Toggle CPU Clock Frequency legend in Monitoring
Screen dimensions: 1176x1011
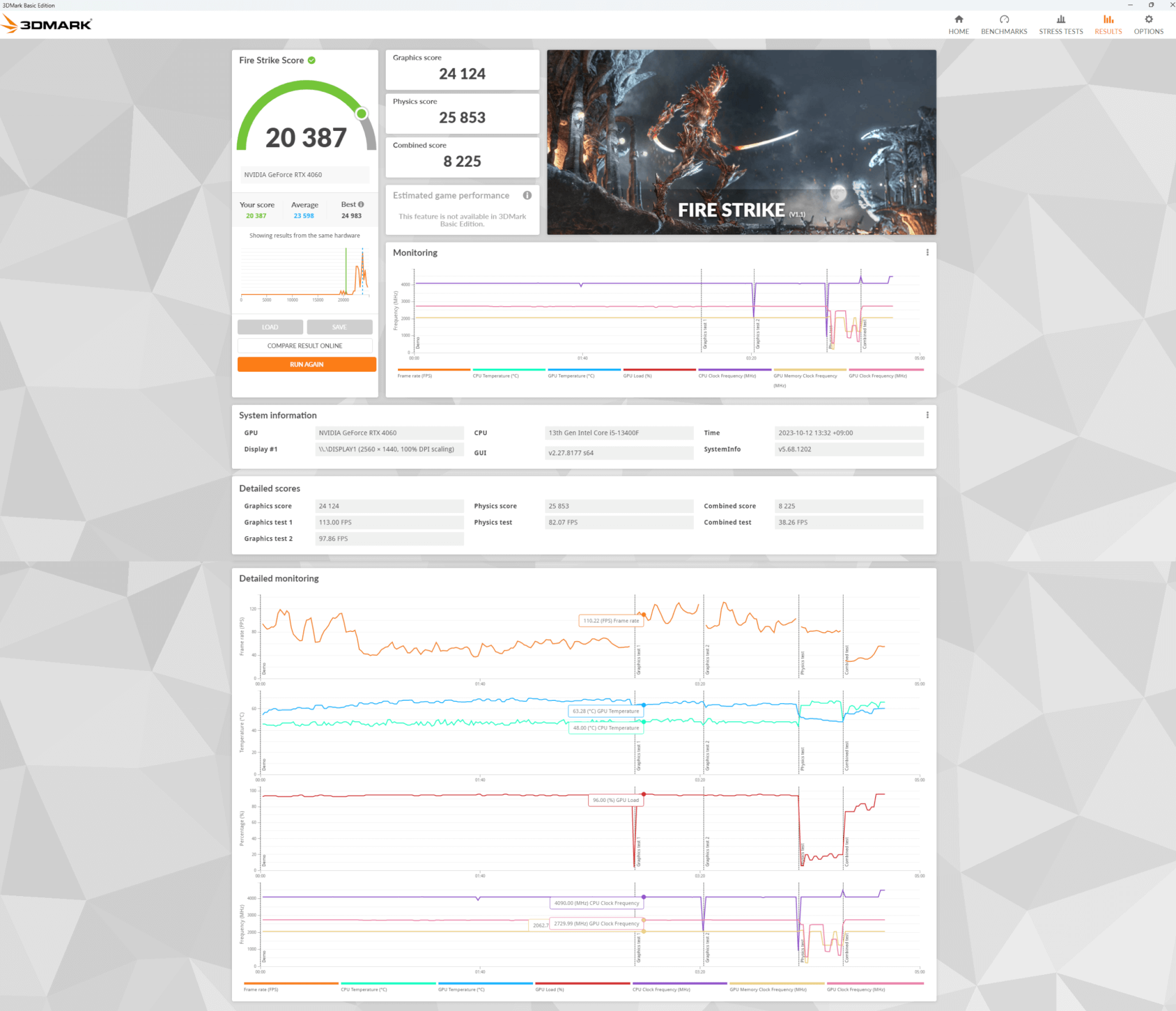click(734, 373)
